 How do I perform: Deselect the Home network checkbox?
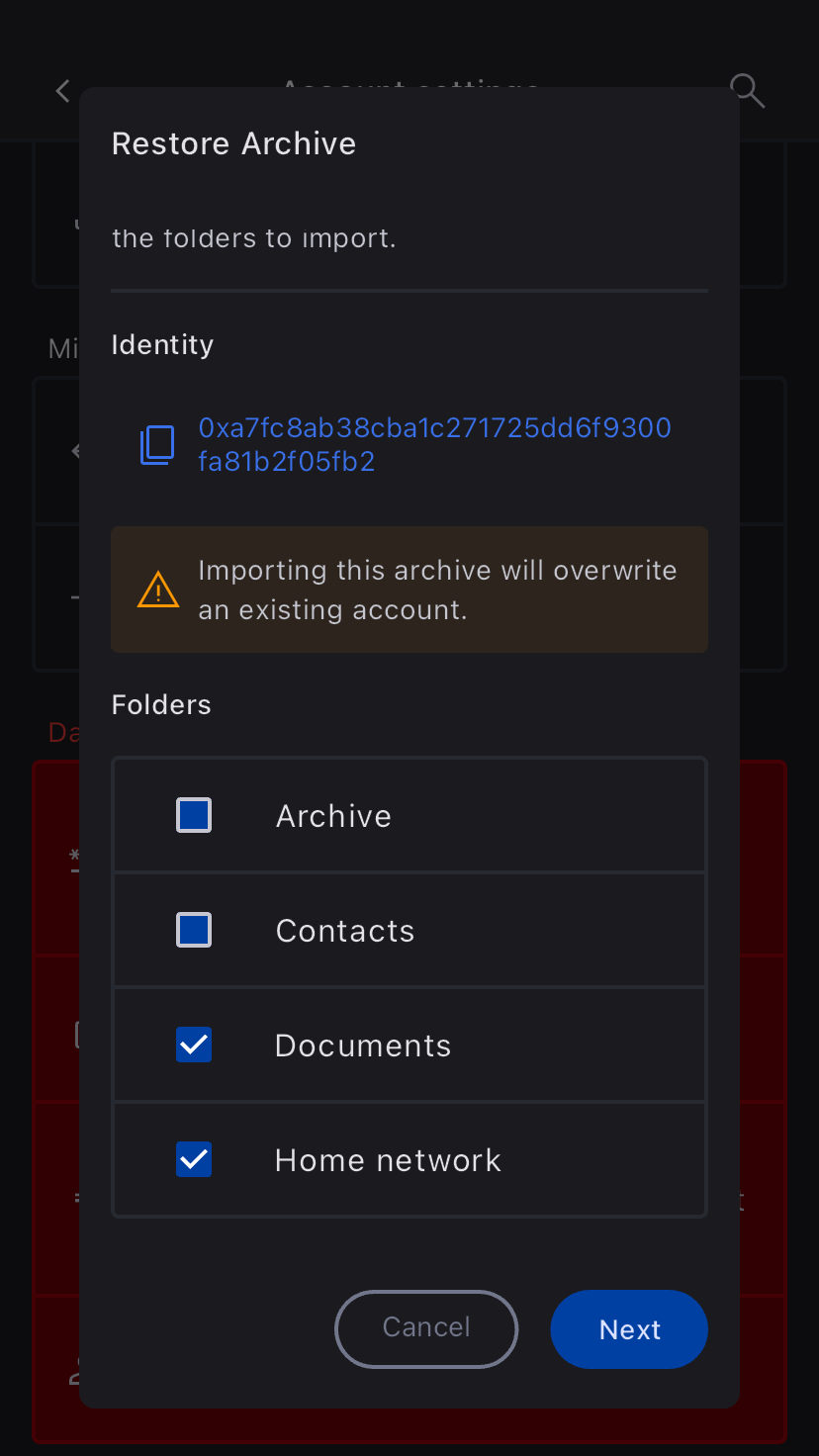(194, 1160)
